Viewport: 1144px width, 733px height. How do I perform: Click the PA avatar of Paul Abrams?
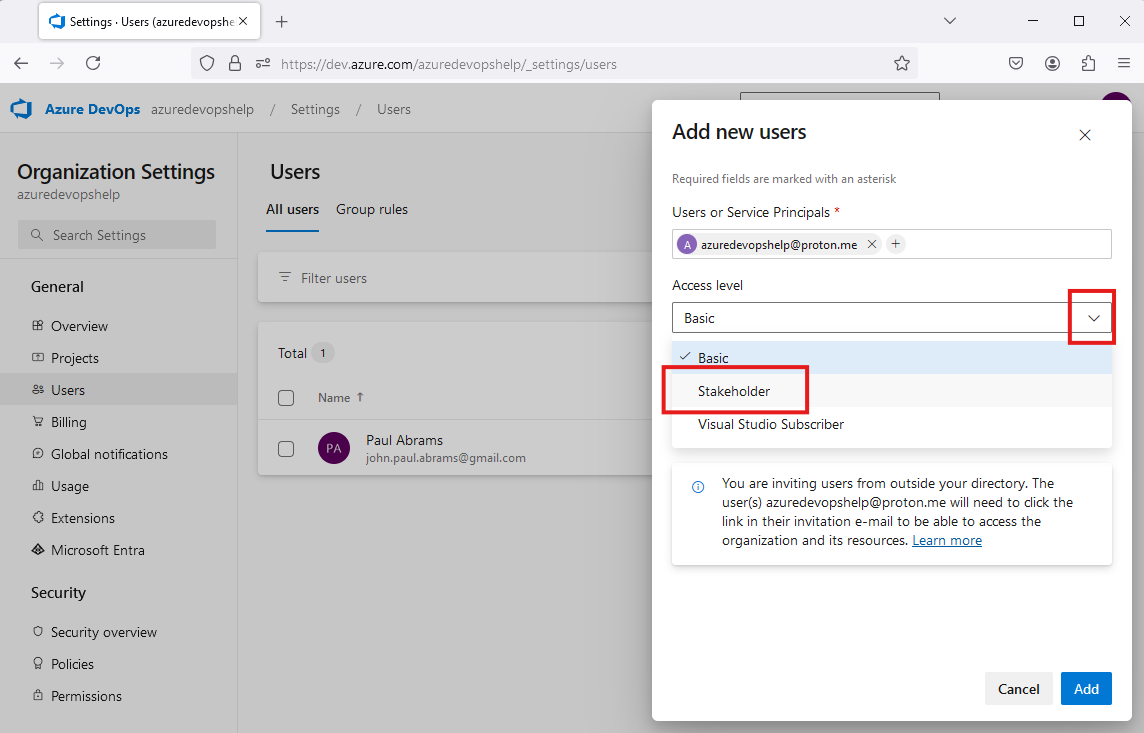[x=333, y=448]
